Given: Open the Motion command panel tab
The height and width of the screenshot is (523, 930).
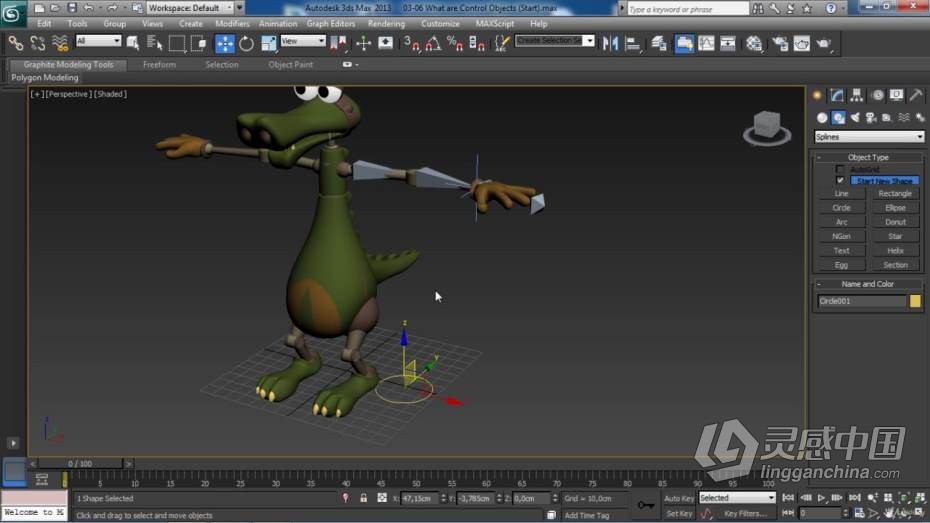Looking at the screenshot, I should coord(877,95).
